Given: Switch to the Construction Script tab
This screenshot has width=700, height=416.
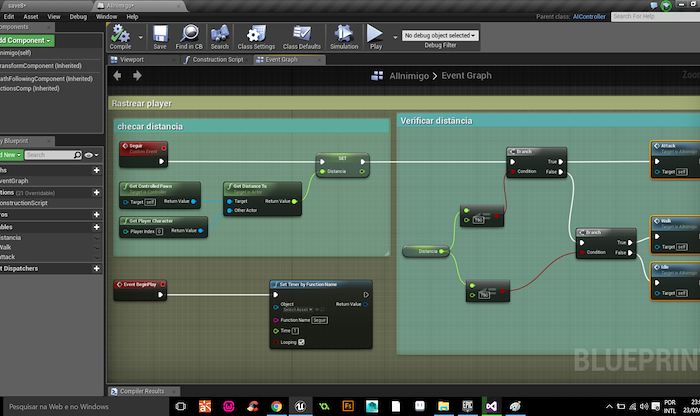Looking at the screenshot, I should click(x=215, y=60).
